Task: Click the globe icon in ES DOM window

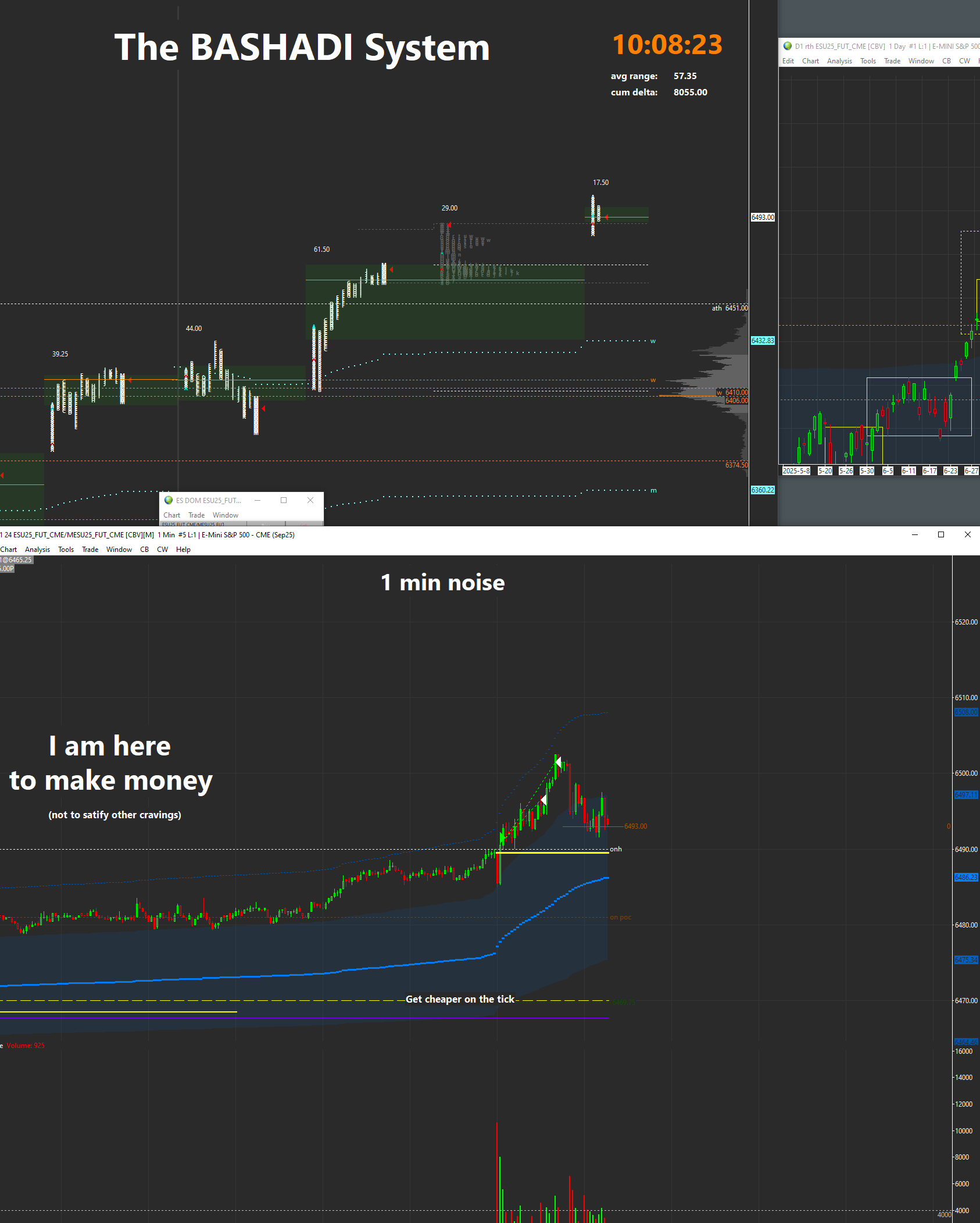Action: (169, 500)
